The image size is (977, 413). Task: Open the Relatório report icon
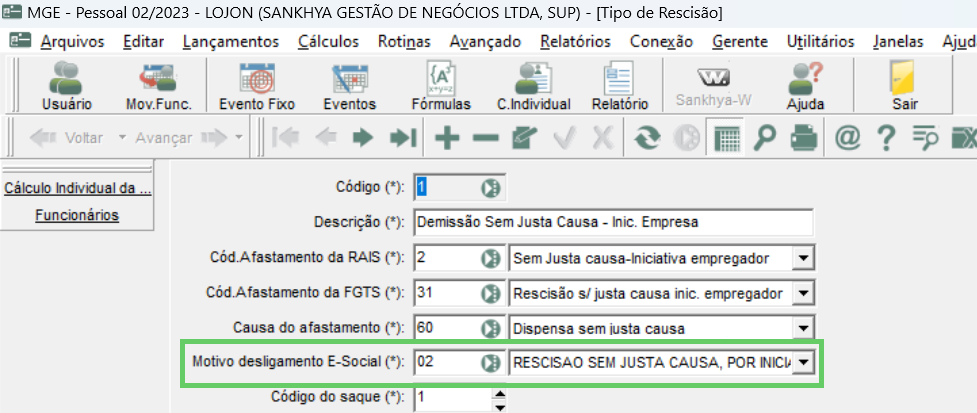pyautogui.click(x=620, y=85)
